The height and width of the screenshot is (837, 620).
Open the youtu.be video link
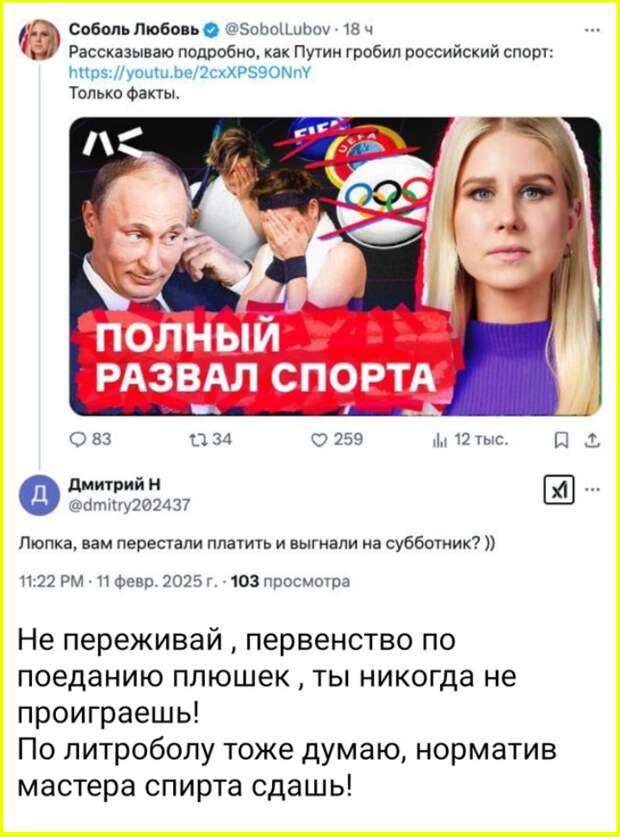click(x=190, y=72)
